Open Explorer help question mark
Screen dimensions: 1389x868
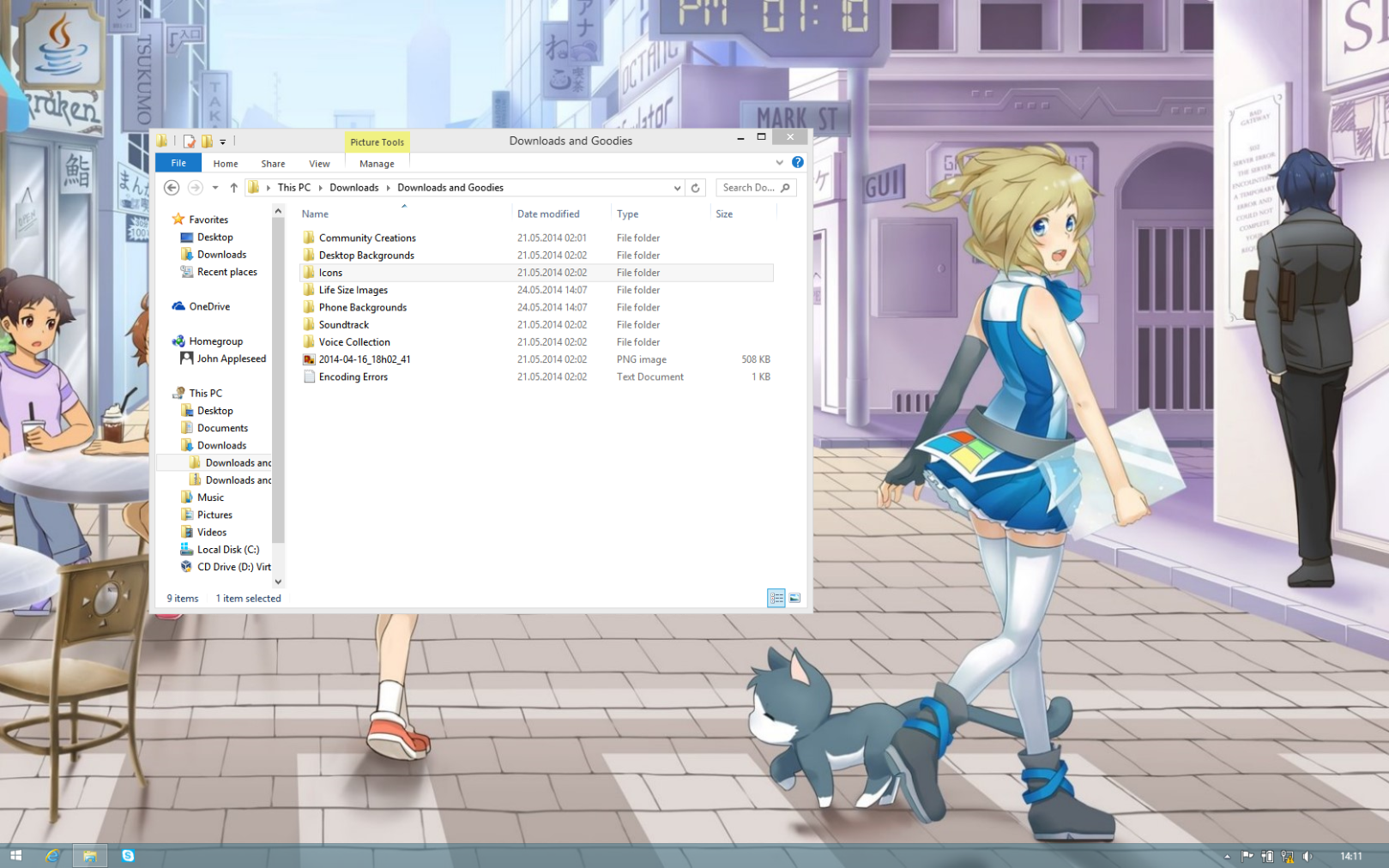(797, 162)
